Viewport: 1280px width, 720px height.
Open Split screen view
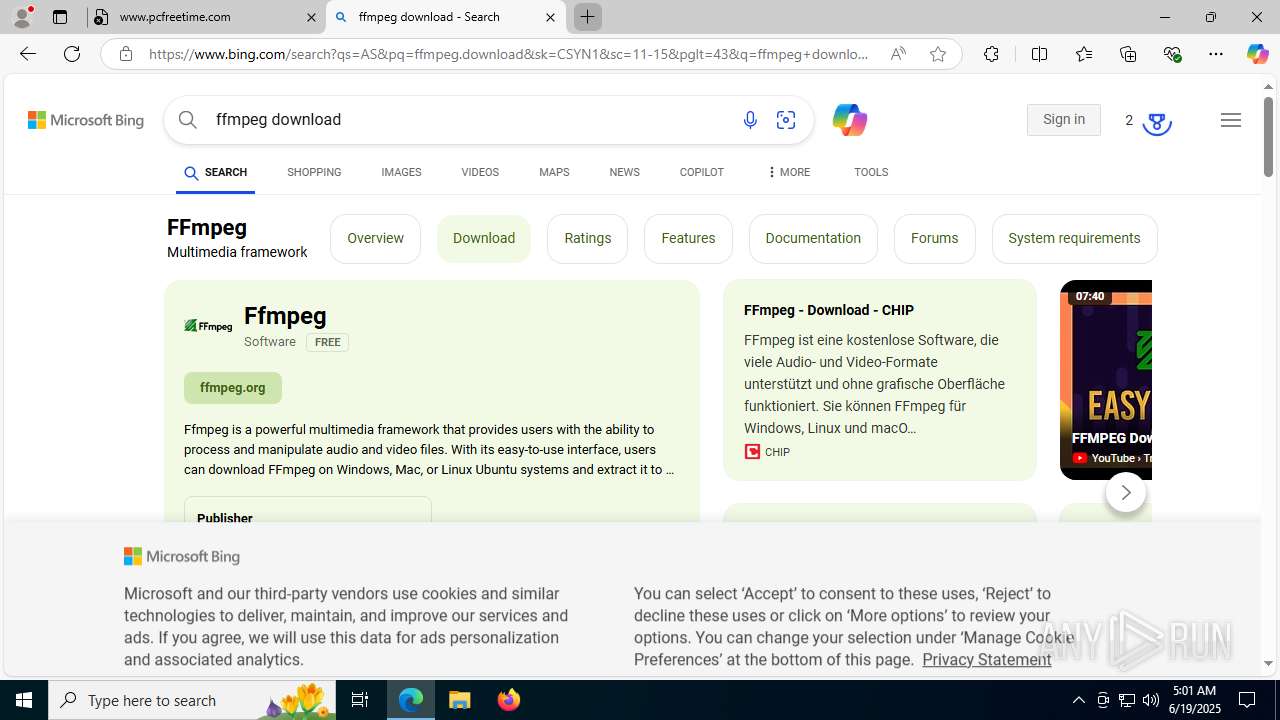[1039, 54]
